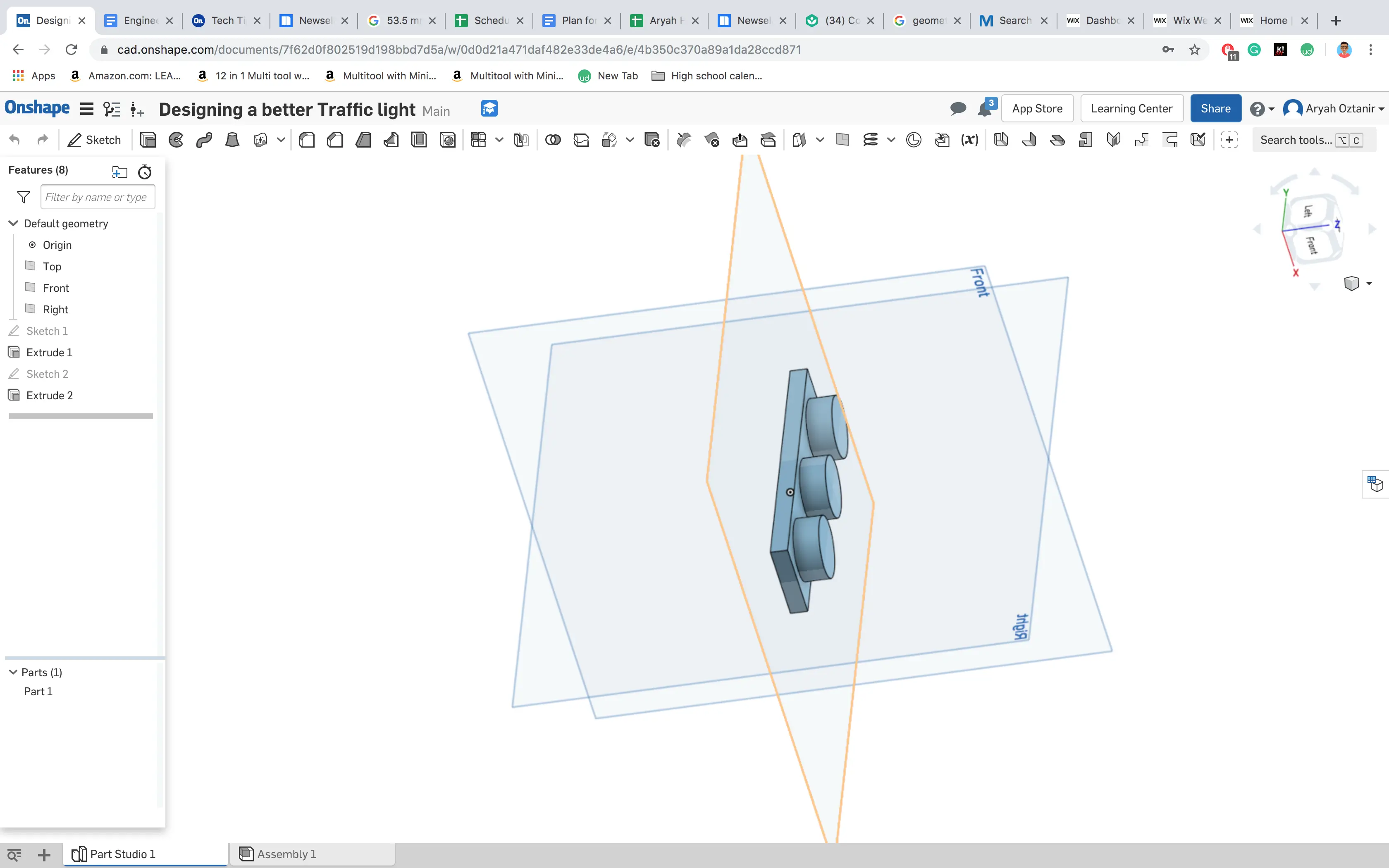This screenshot has height=868, width=1389.
Task: Toggle visibility of the Right plane
Action: [x=31, y=309]
